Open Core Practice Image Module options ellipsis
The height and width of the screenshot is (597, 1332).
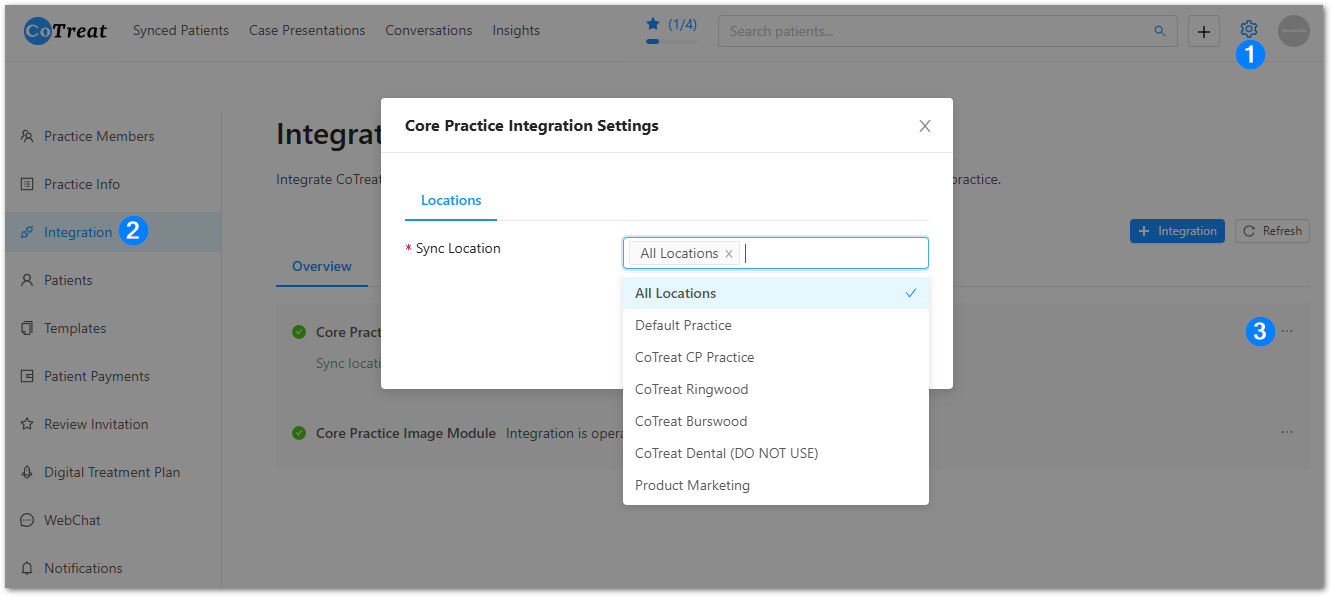[1286, 432]
